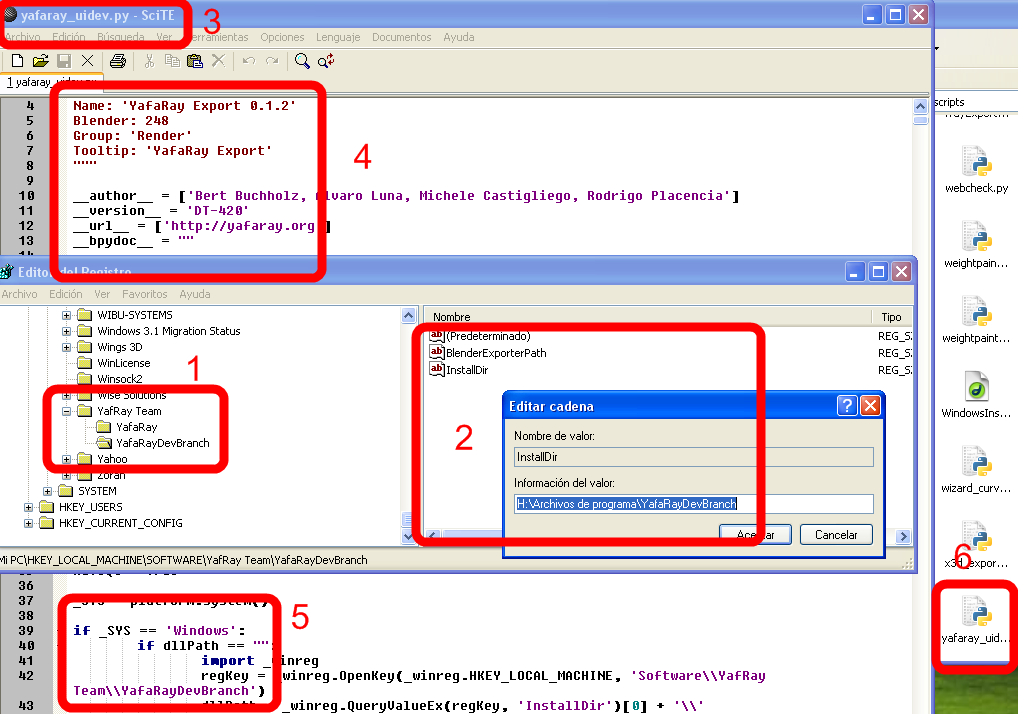1018x714 pixels.
Task: Close the document using SciTE toolbar X icon
Action: pos(87,61)
